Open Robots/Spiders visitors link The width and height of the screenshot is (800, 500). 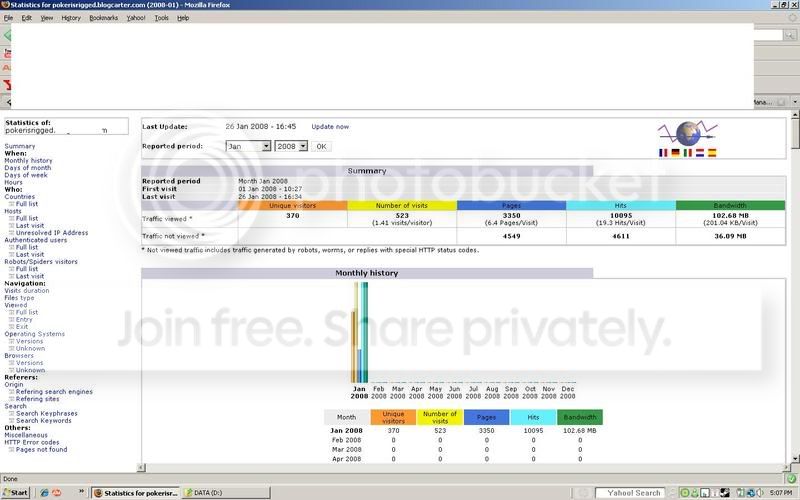click(x=41, y=261)
